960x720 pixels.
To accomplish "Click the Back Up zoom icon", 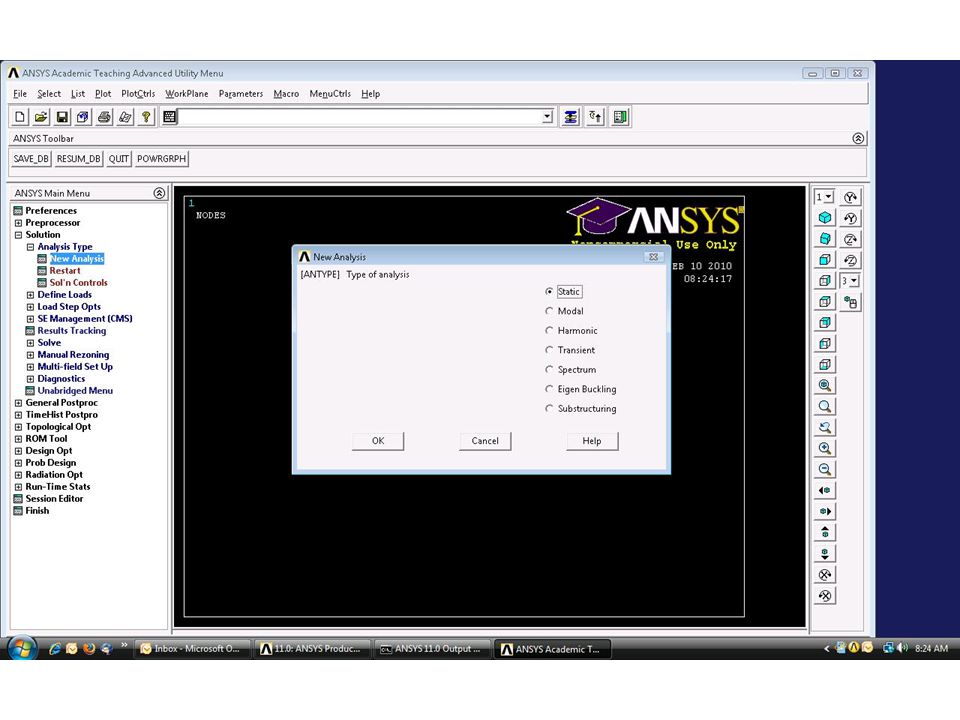I will (825, 427).
